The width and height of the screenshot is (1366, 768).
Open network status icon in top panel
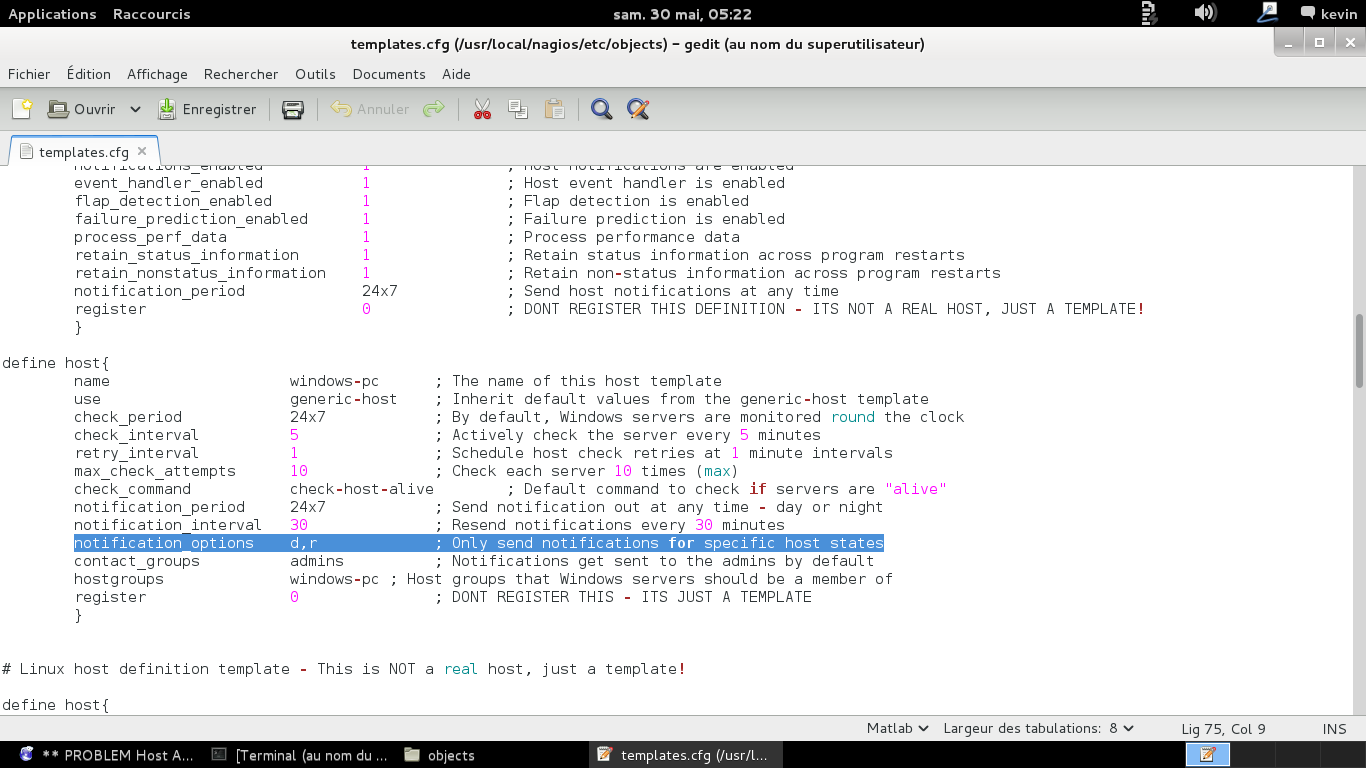click(1268, 13)
